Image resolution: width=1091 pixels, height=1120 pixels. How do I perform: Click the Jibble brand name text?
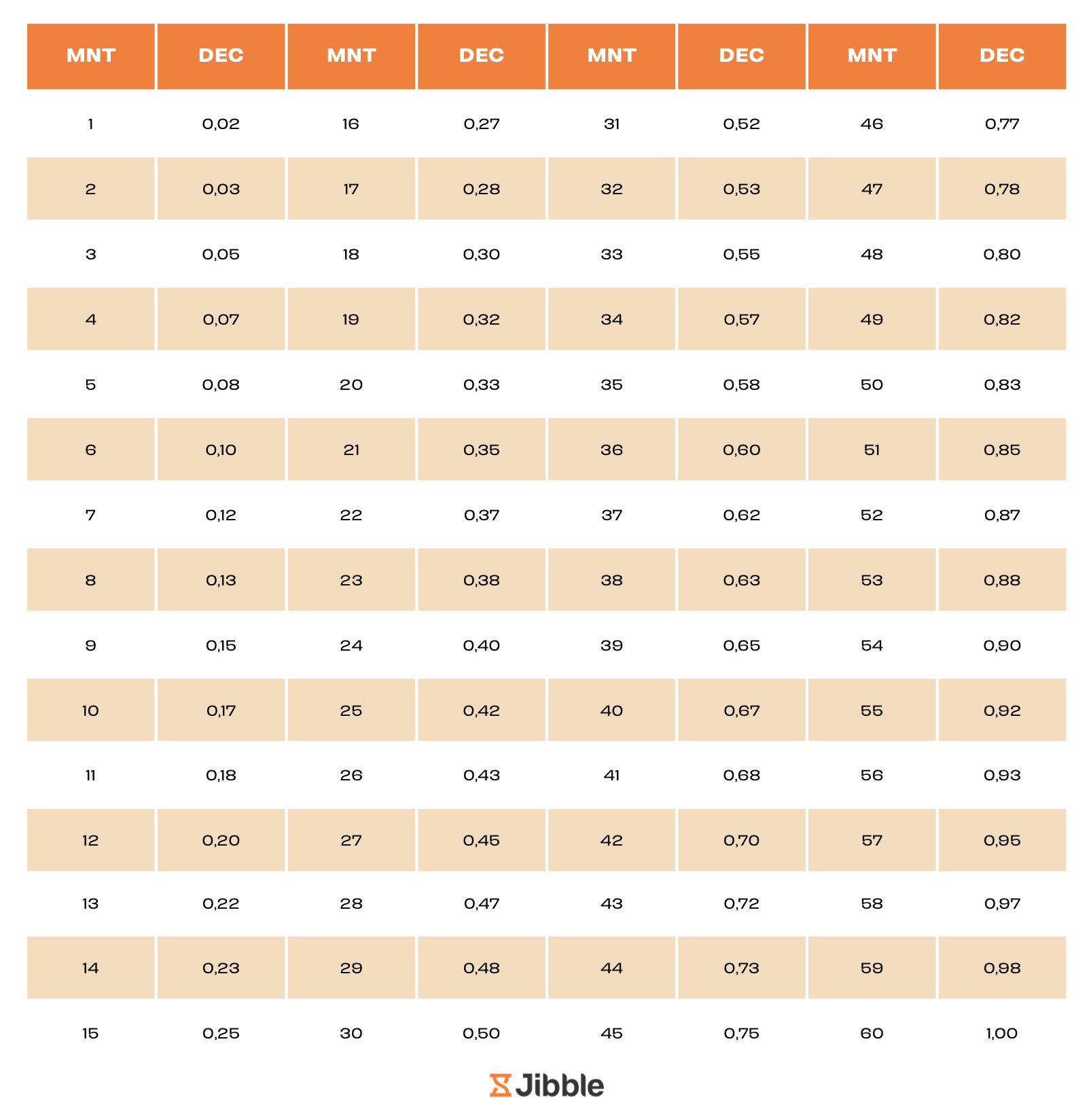pyautogui.click(x=559, y=1085)
